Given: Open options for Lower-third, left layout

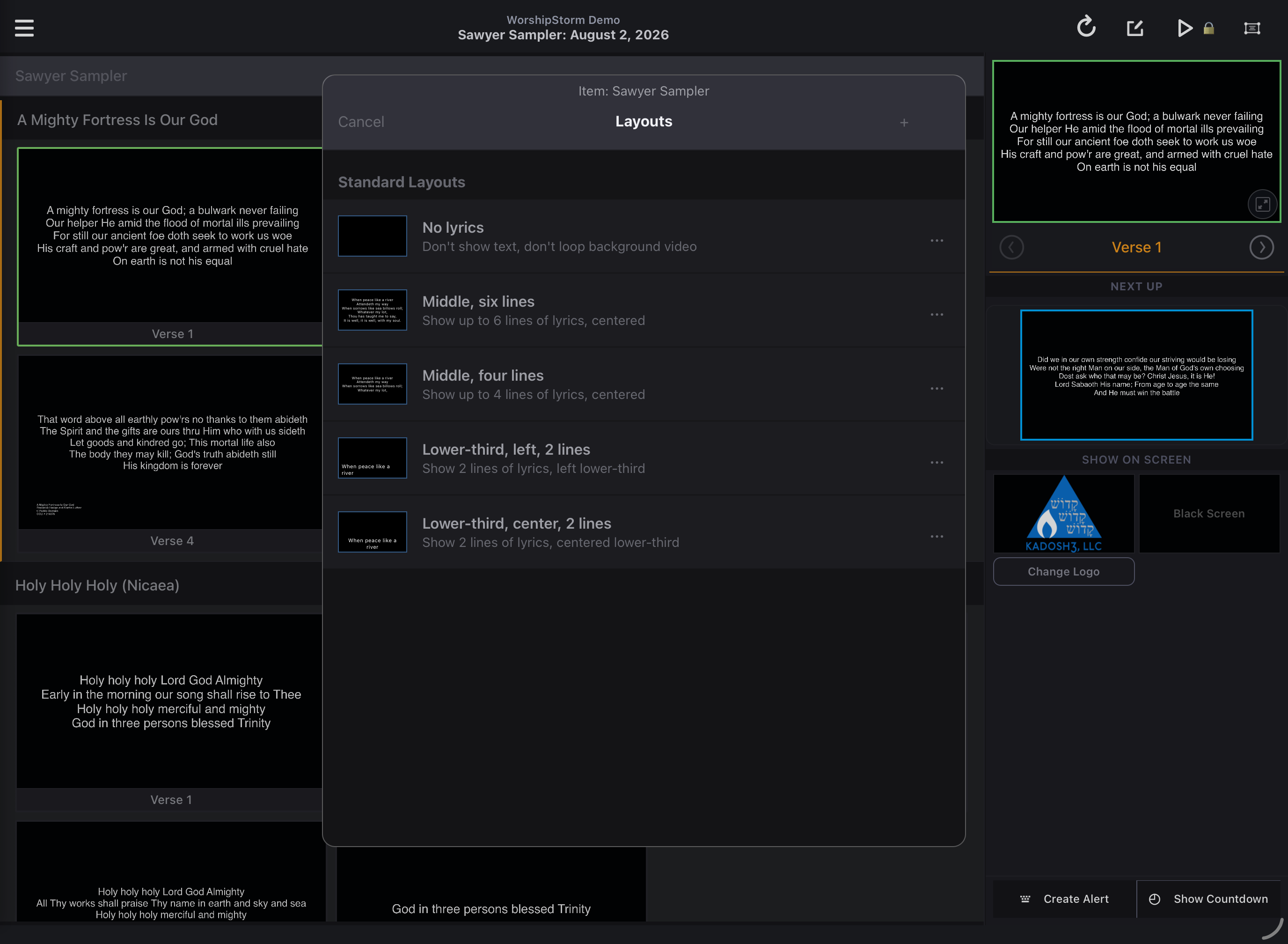Looking at the screenshot, I should tap(937, 462).
